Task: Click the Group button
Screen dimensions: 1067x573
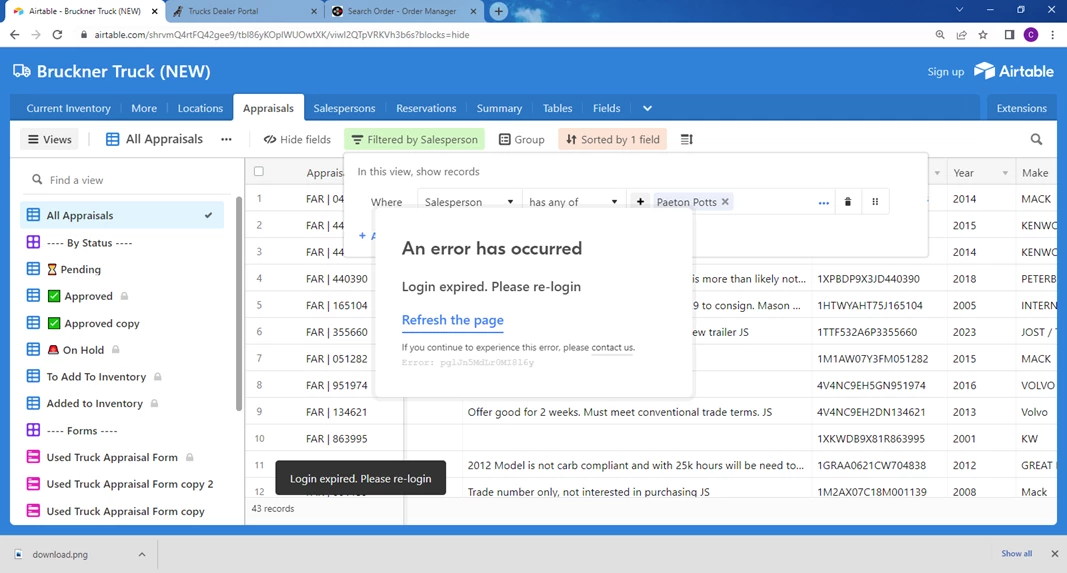Action: (522, 140)
